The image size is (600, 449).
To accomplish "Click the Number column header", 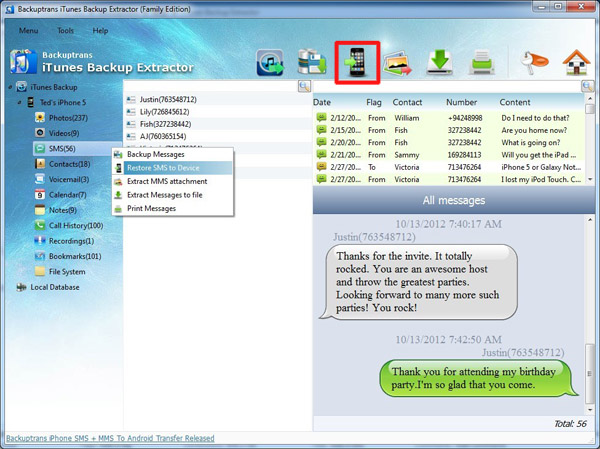I will (x=461, y=102).
